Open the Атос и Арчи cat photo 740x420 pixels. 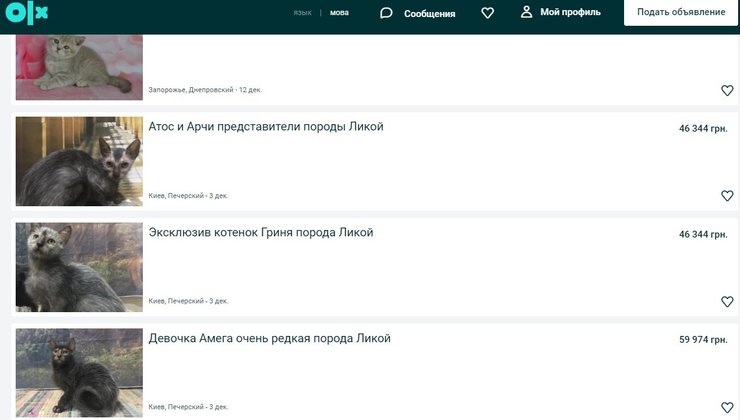click(79, 161)
